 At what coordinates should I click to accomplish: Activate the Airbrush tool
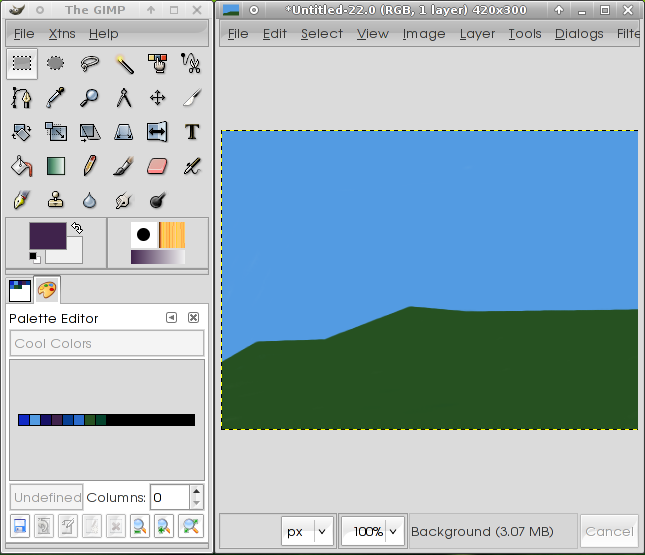(191, 166)
